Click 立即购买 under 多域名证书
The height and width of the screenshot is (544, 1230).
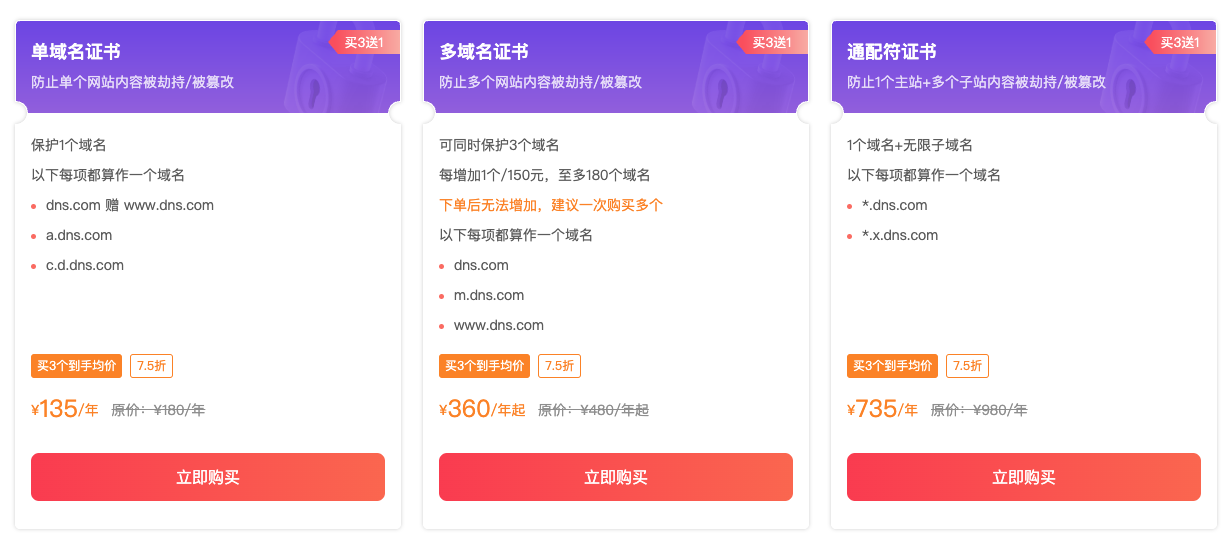point(616,477)
